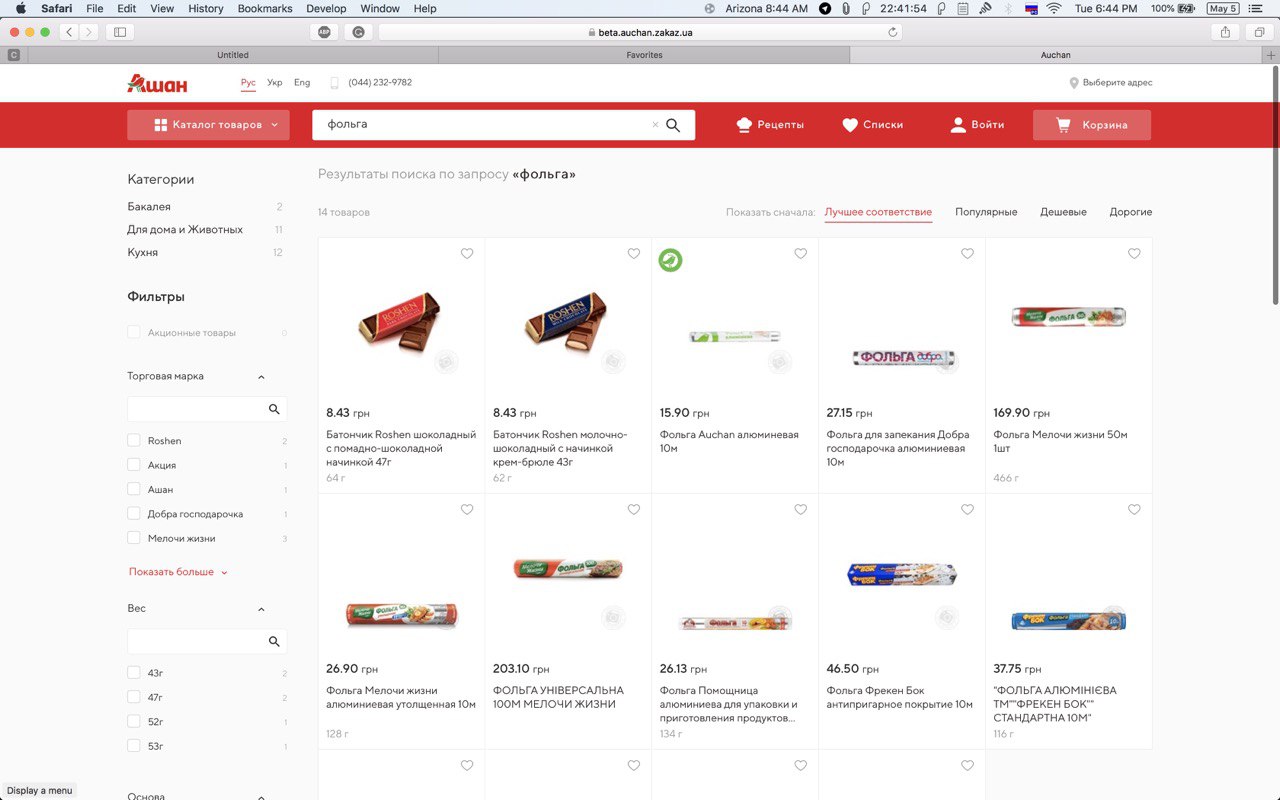Viewport: 1280px width, 800px height.
Task: Open Apple menu
Action: [20, 8]
